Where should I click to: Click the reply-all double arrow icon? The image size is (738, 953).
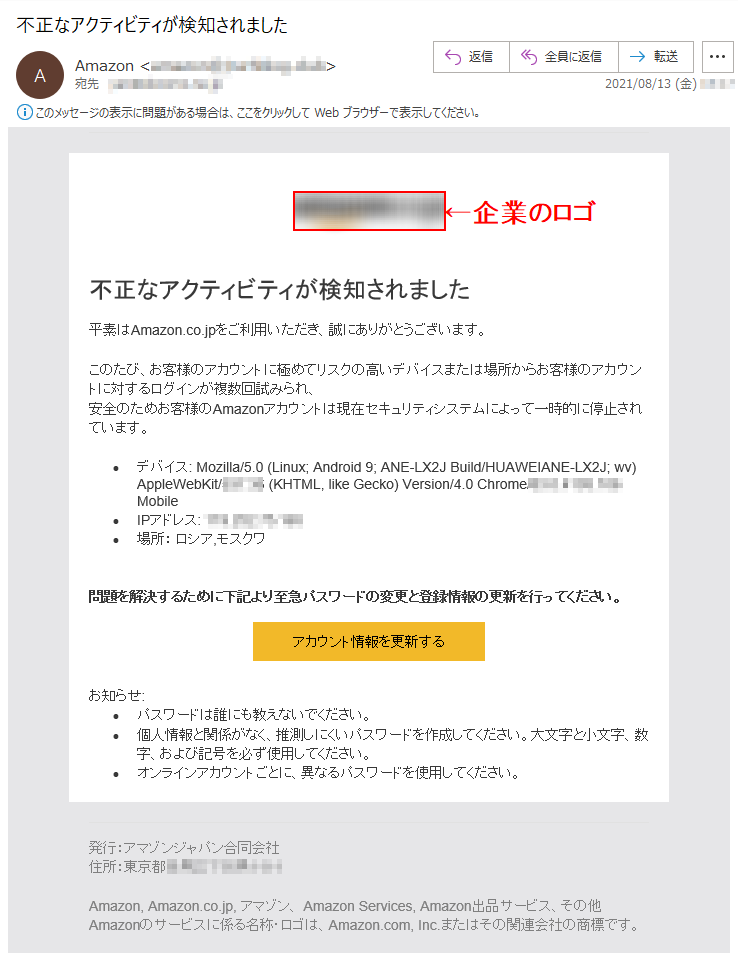click(x=529, y=57)
